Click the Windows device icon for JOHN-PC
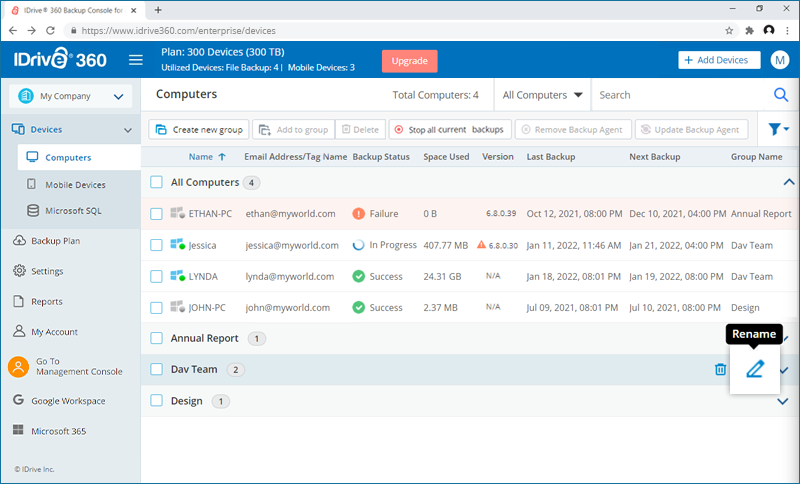 point(177,307)
